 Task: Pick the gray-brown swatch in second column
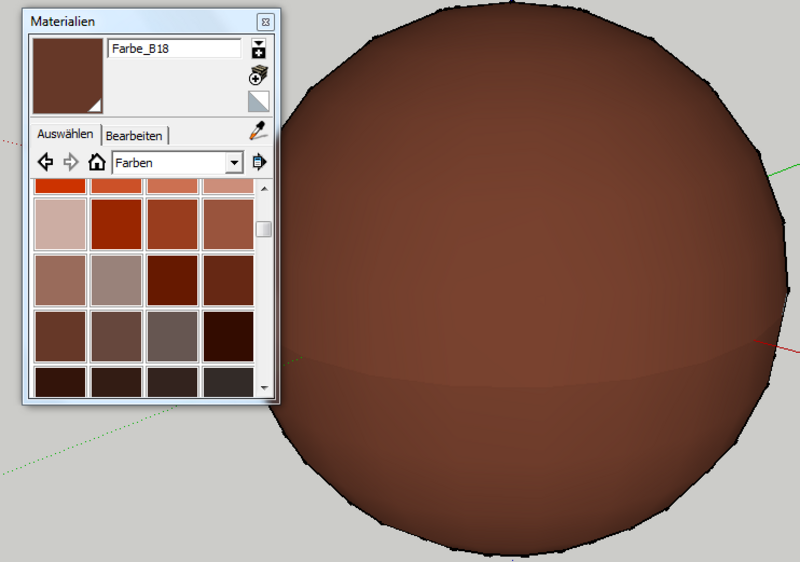[116, 280]
